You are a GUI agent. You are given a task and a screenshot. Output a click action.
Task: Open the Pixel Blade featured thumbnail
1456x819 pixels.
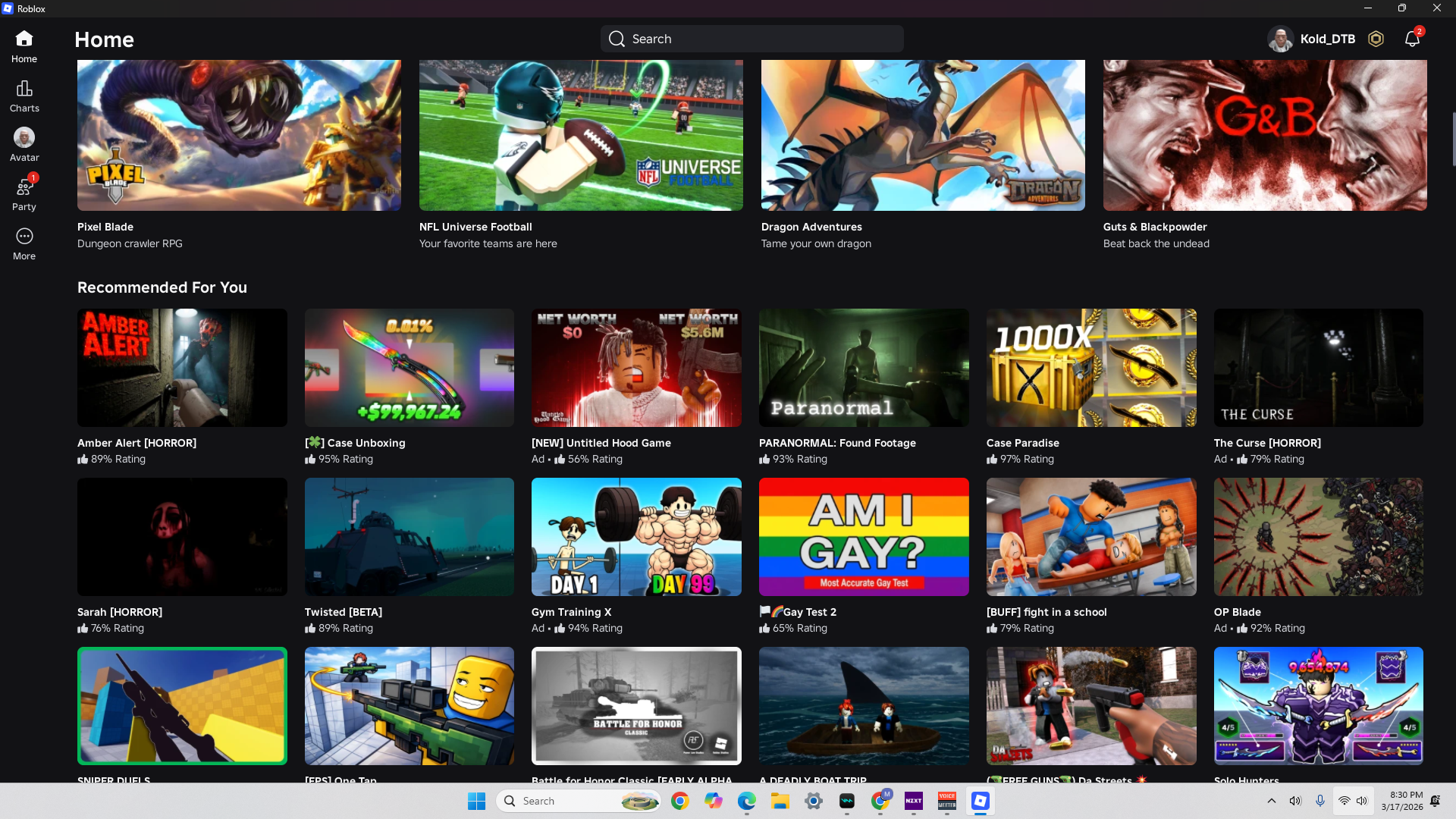click(x=239, y=135)
